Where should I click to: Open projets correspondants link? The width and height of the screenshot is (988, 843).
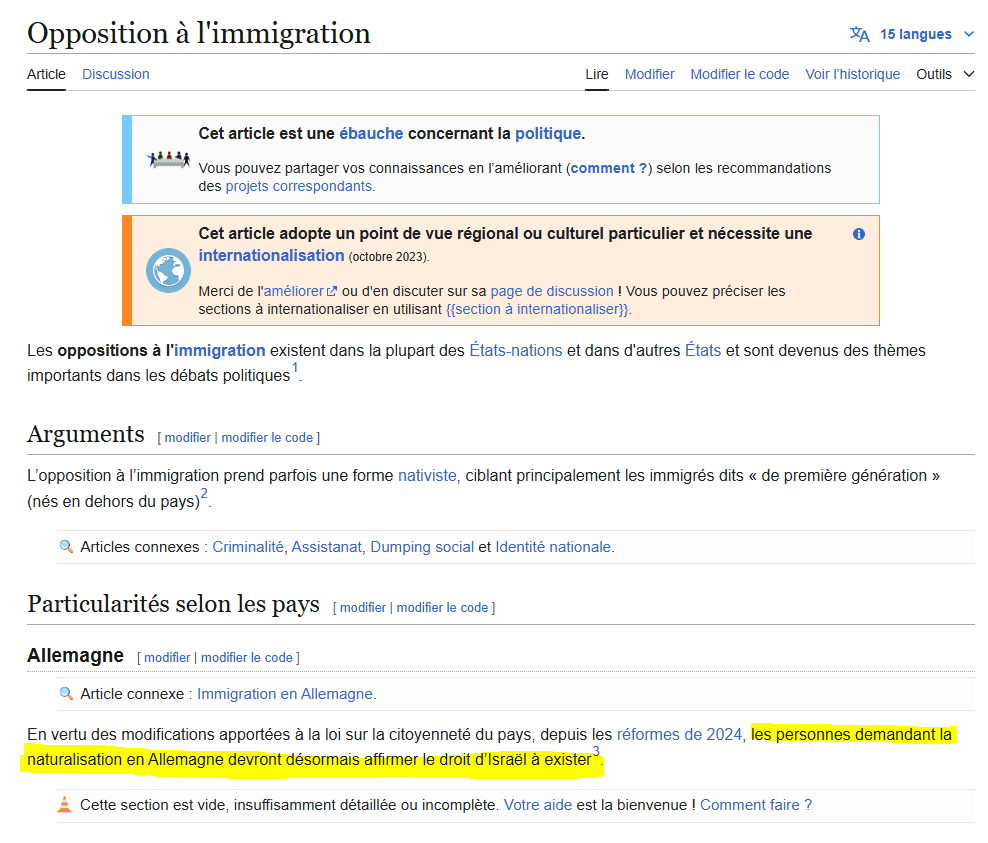tap(299, 186)
